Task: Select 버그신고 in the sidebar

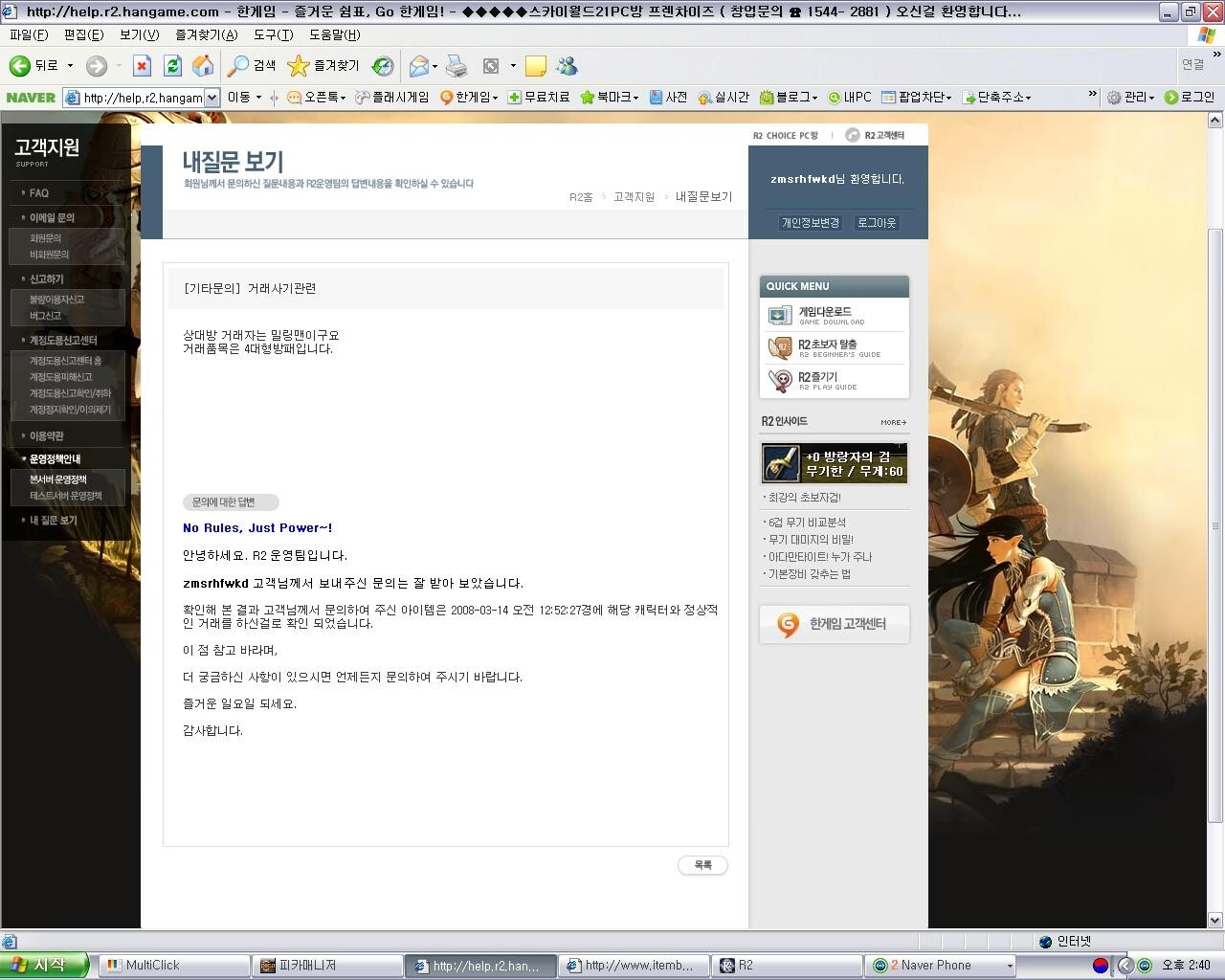Action: point(45,316)
